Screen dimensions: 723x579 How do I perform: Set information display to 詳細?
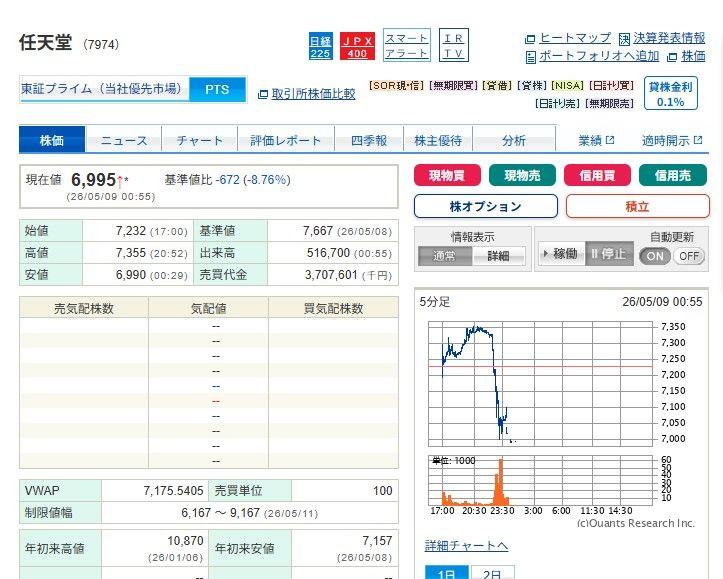click(498, 256)
